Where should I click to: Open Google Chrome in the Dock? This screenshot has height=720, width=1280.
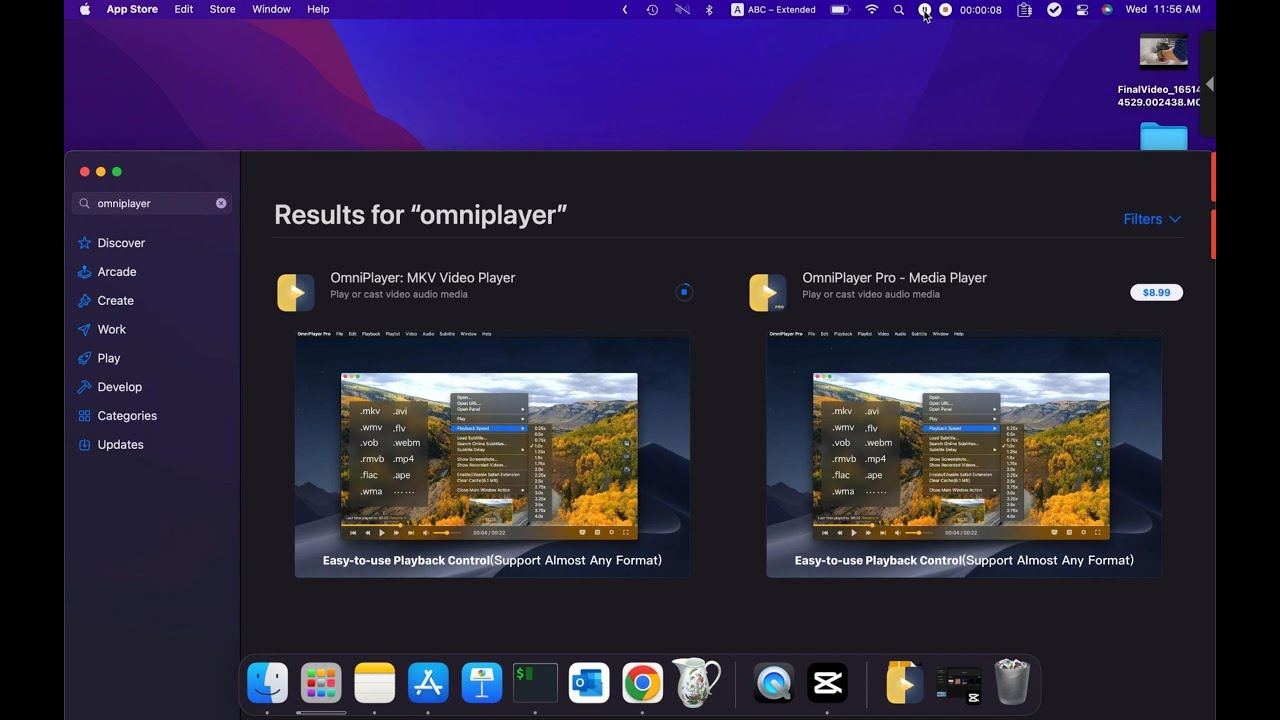(x=642, y=684)
